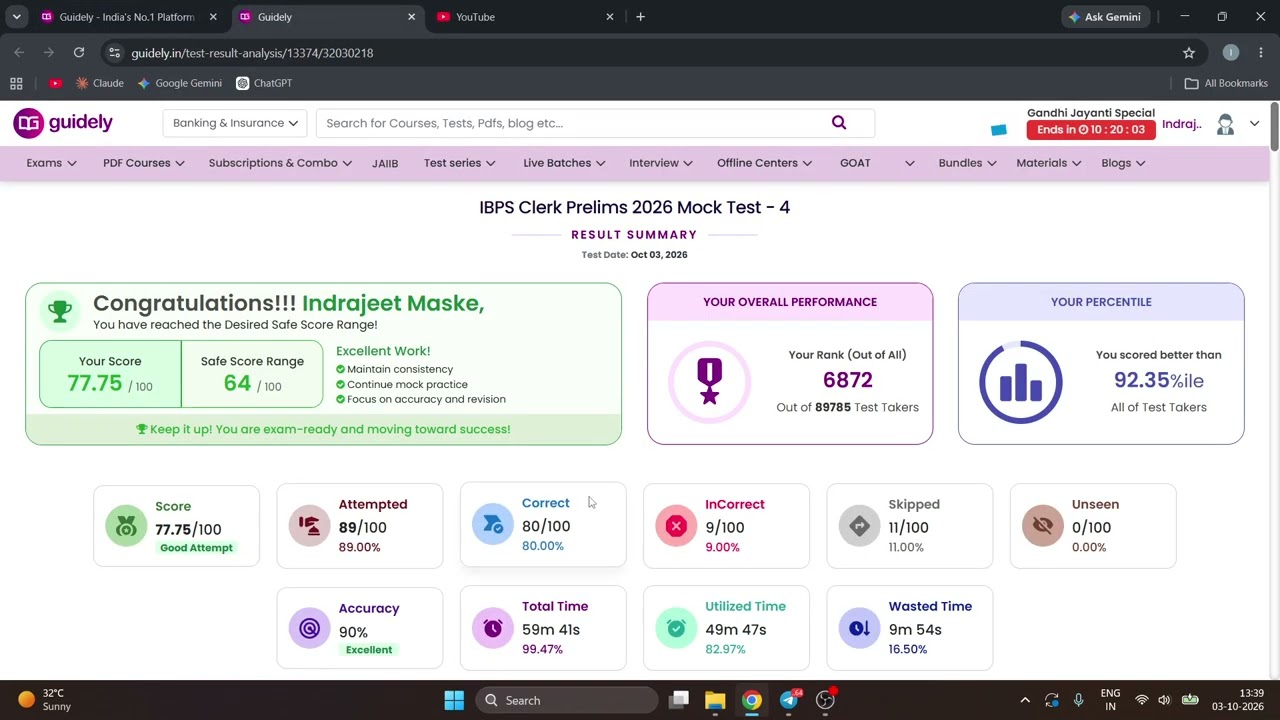The height and width of the screenshot is (720, 1280).
Task: Open File Explorer from taskbar
Action: pyautogui.click(x=714, y=700)
